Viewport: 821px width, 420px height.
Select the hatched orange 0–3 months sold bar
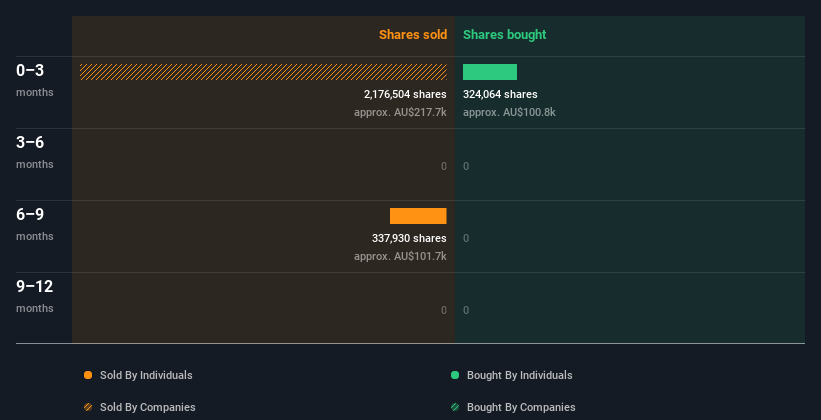click(263, 72)
